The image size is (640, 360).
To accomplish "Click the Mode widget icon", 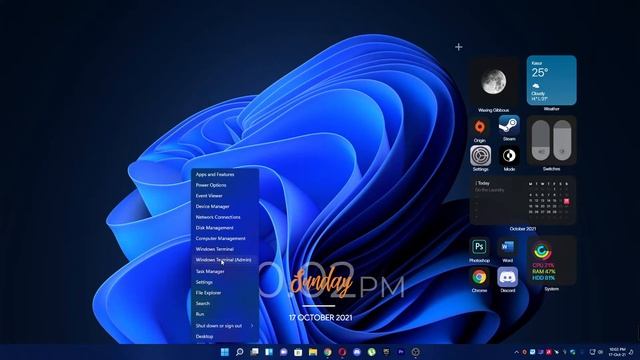I will tap(509, 156).
